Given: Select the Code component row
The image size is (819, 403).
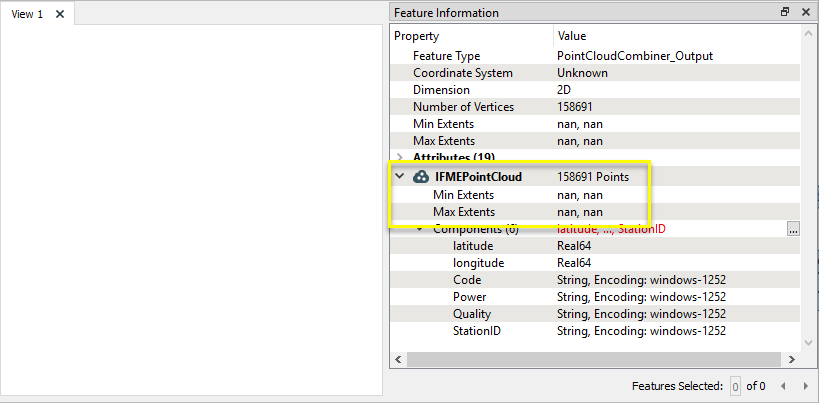Looking at the screenshot, I should [595, 280].
